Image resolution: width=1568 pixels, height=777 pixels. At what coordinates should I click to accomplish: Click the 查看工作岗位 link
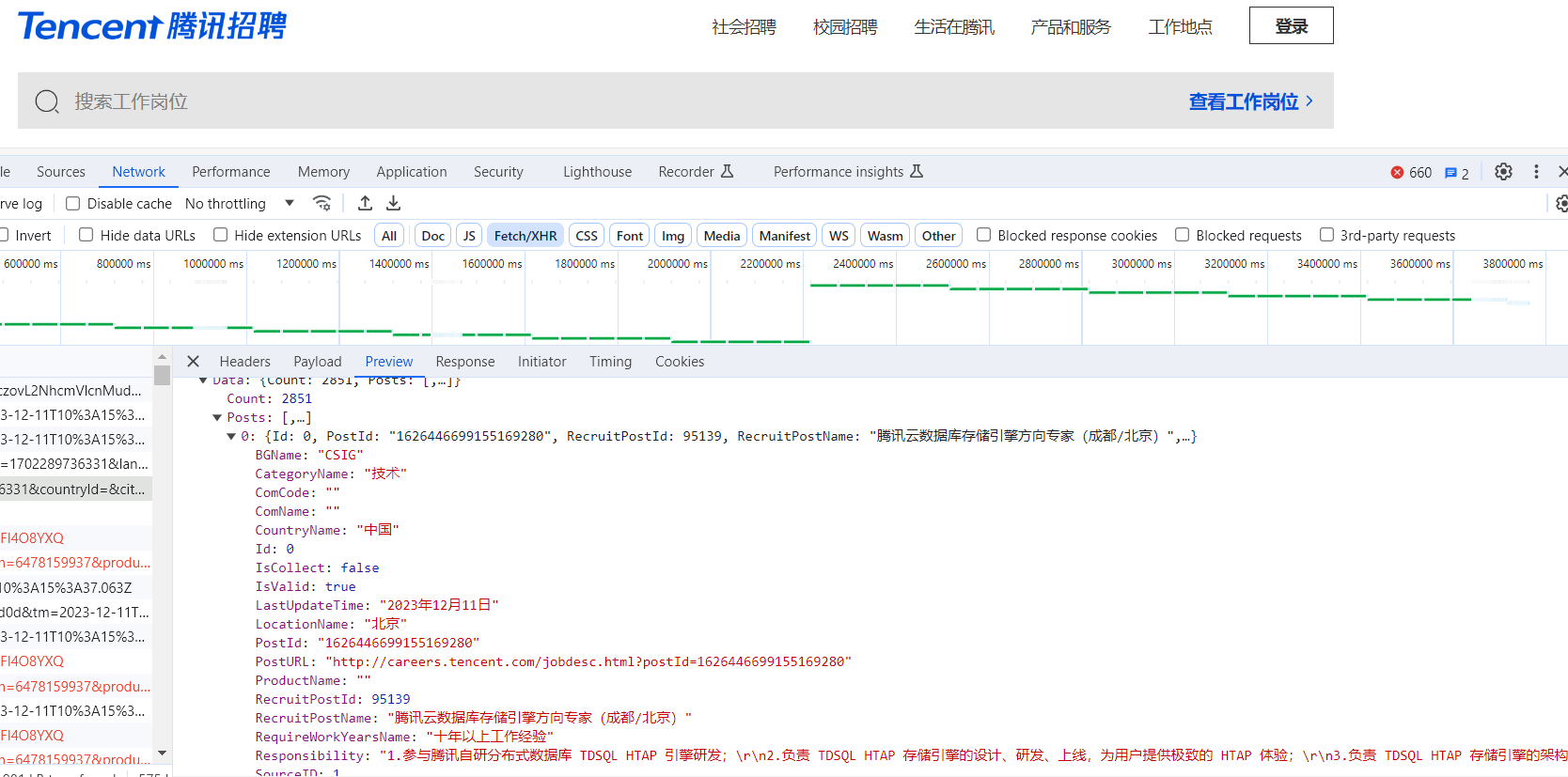click(x=1251, y=101)
